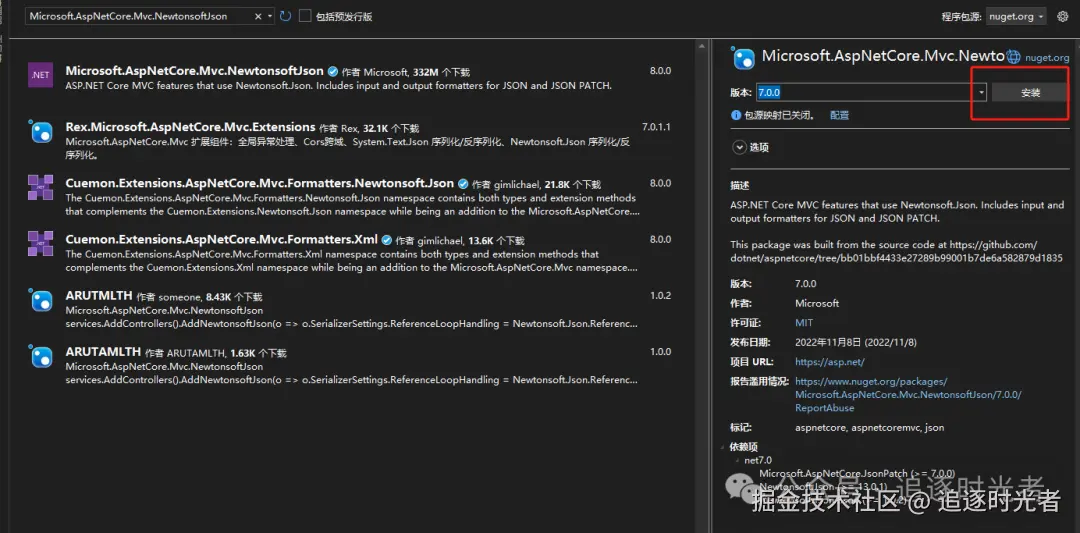
Task: Collapse the net7.0 dependency node
Action: click(738, 460)
